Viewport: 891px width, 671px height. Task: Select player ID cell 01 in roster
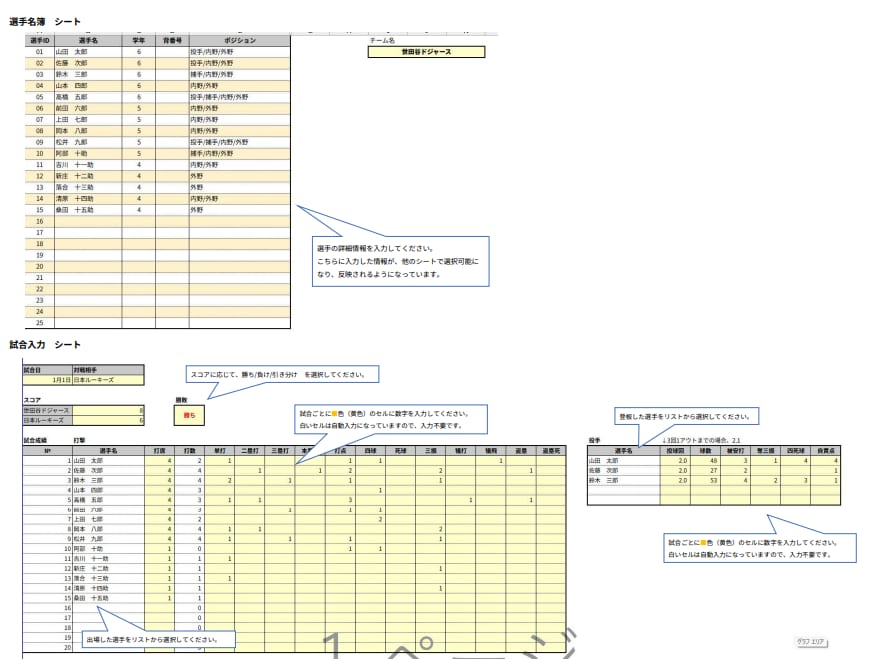click(40, 52)
